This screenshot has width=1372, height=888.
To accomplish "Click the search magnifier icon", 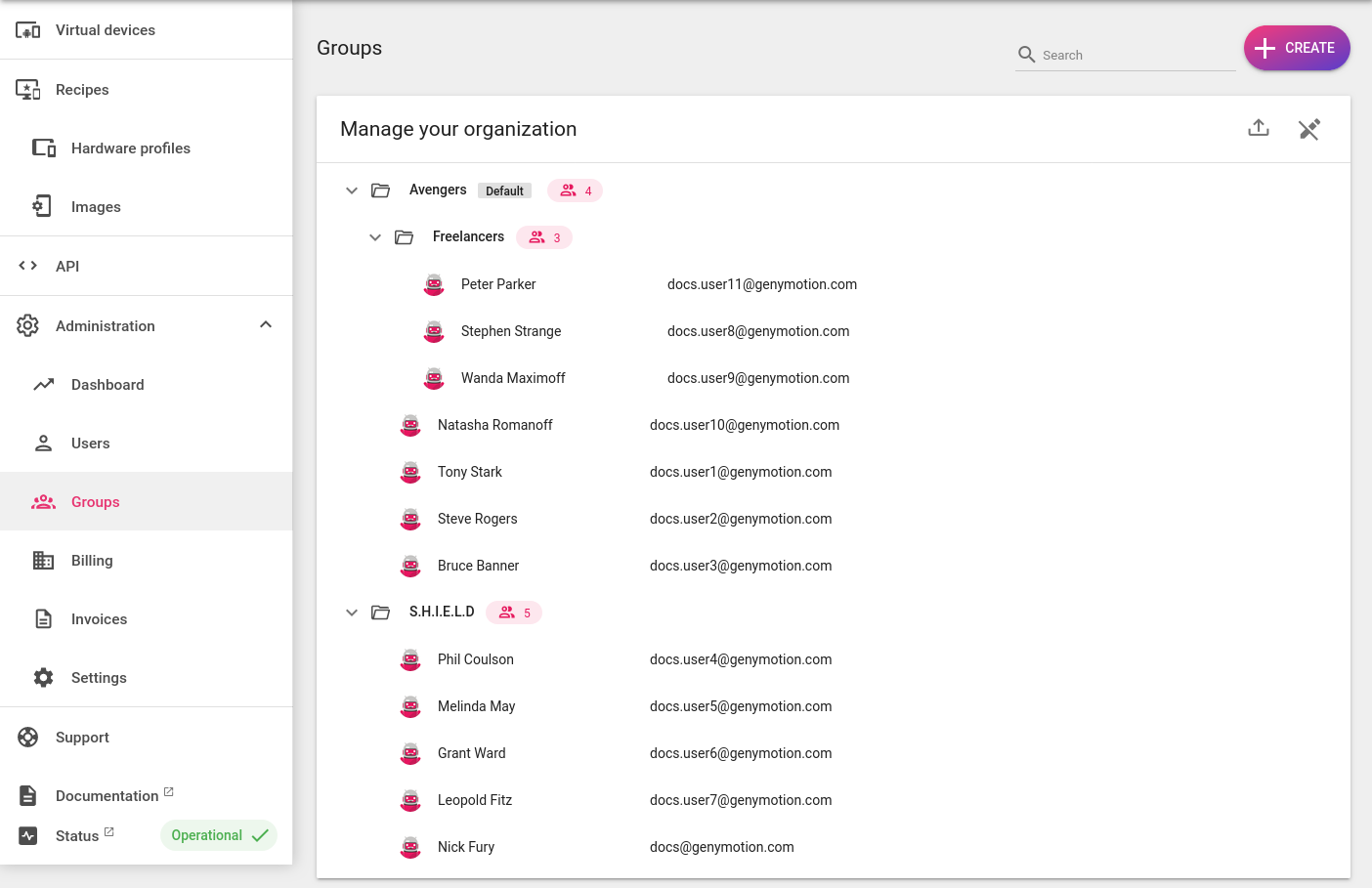I will pos(1026,55).
